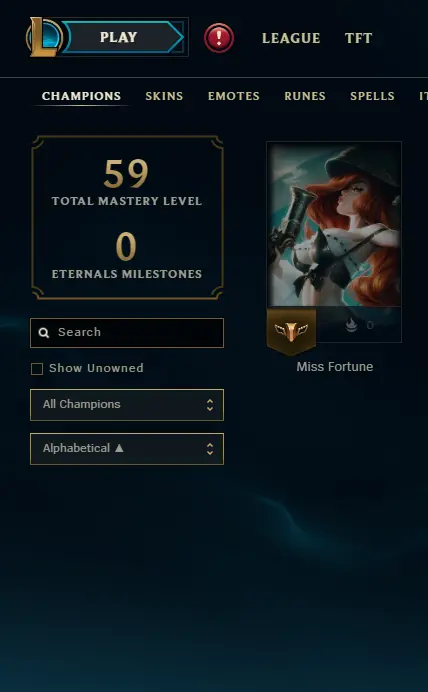428x692 pixels.
Task: Select the Spells tab
Action: pos(372,96)
